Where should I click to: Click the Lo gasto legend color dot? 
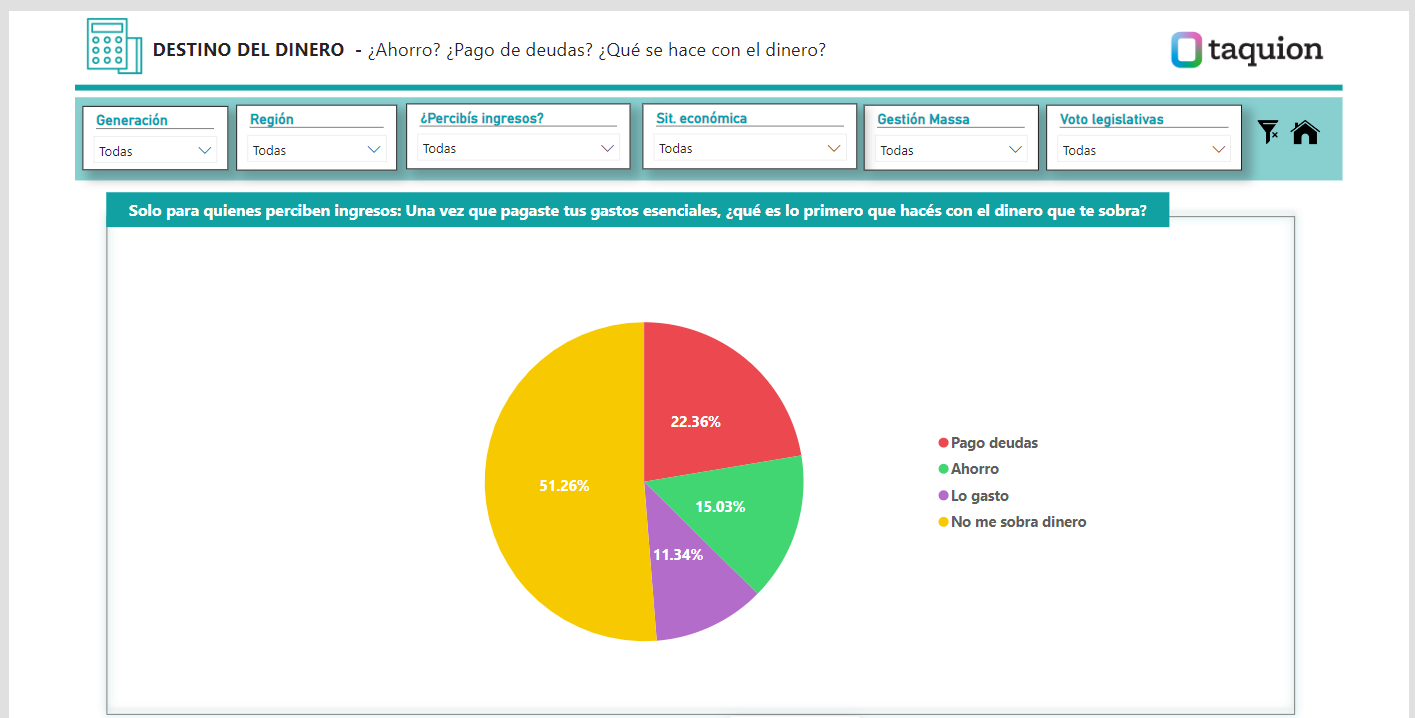click(943, 496)
